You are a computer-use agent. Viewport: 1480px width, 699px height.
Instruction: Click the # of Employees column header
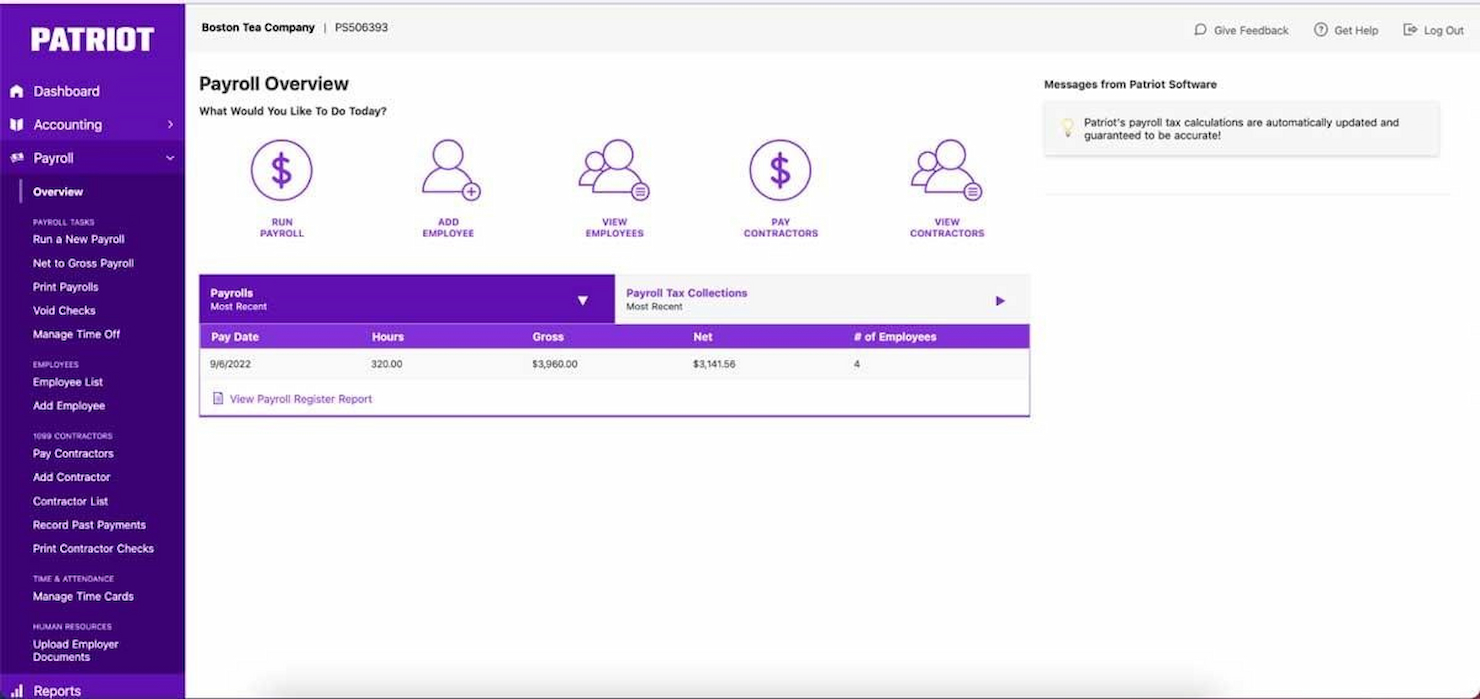pos(895,337)
